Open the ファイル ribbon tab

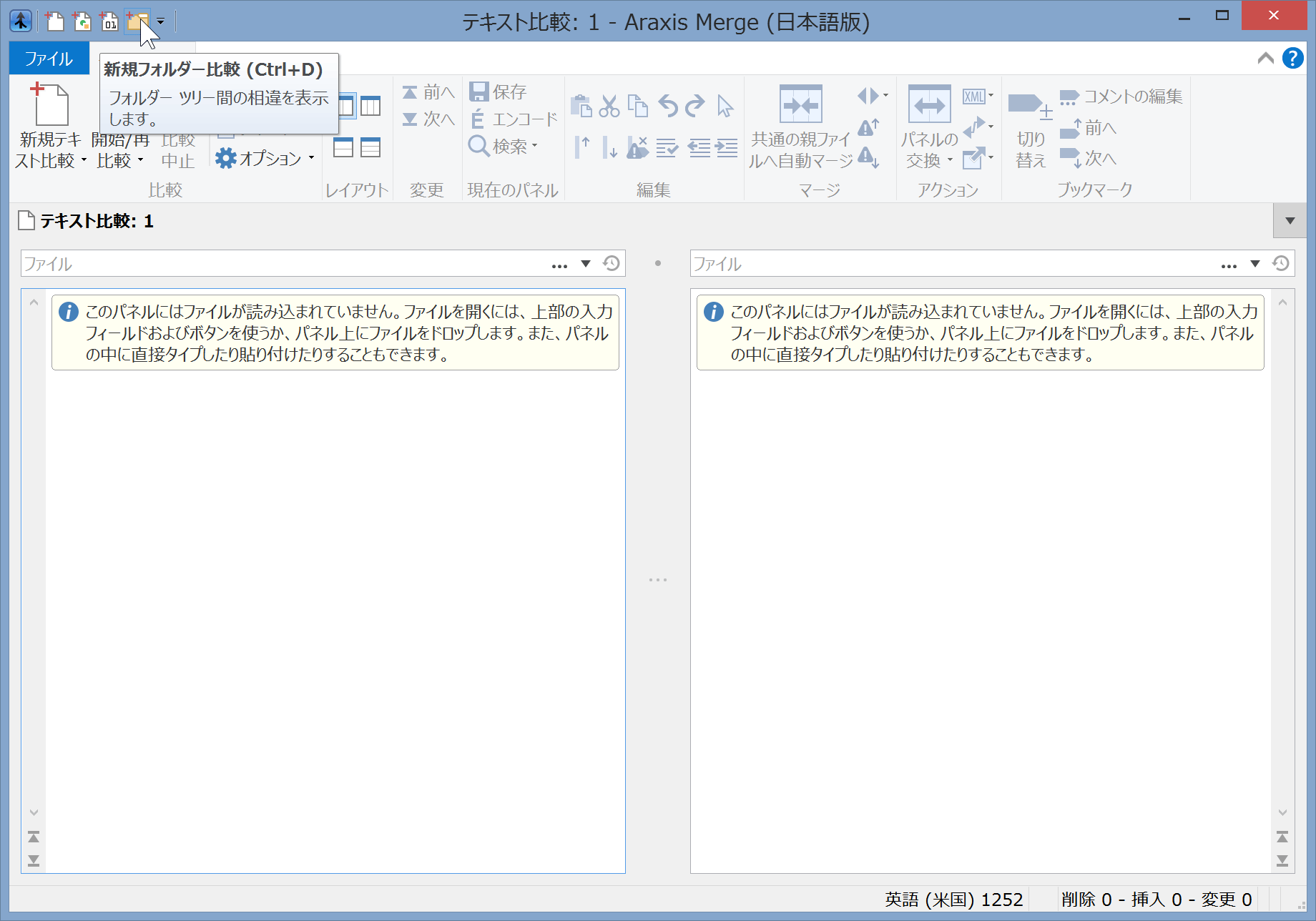point(49,59)
